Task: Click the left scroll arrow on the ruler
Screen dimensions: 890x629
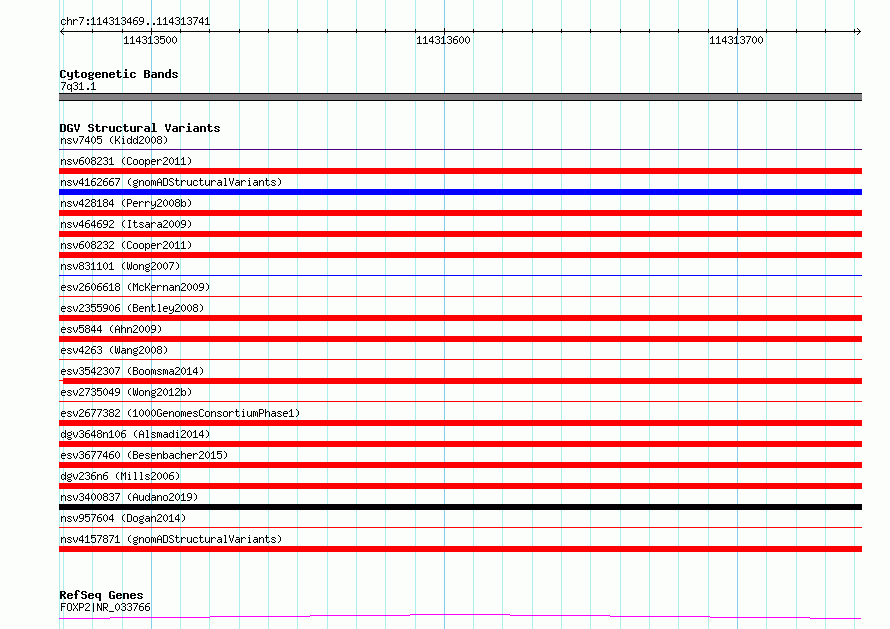Action: (x=62, y=32)
